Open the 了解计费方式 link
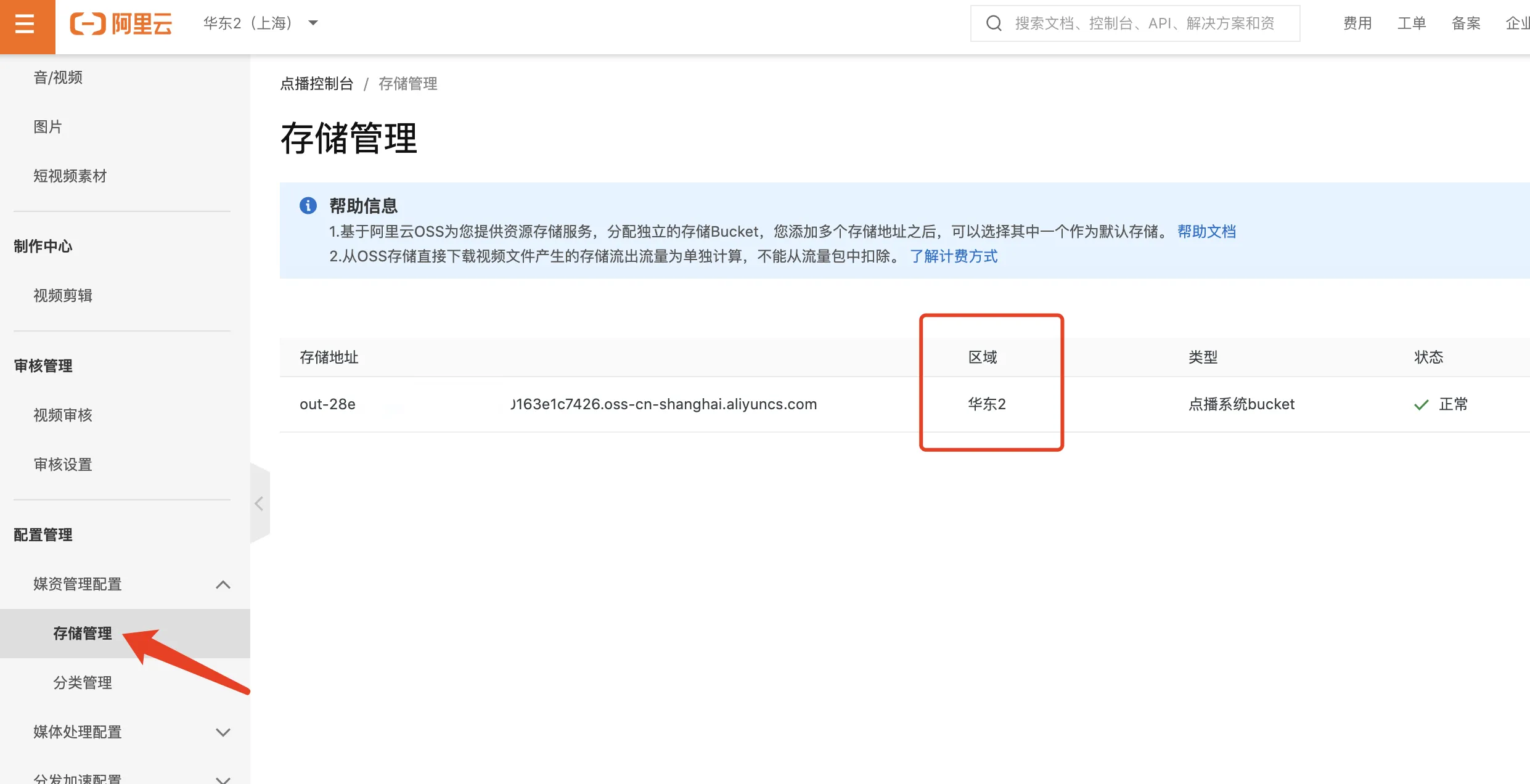This screenshot has width=1530, height=784. pyautogui.click(x=954, y=256)
